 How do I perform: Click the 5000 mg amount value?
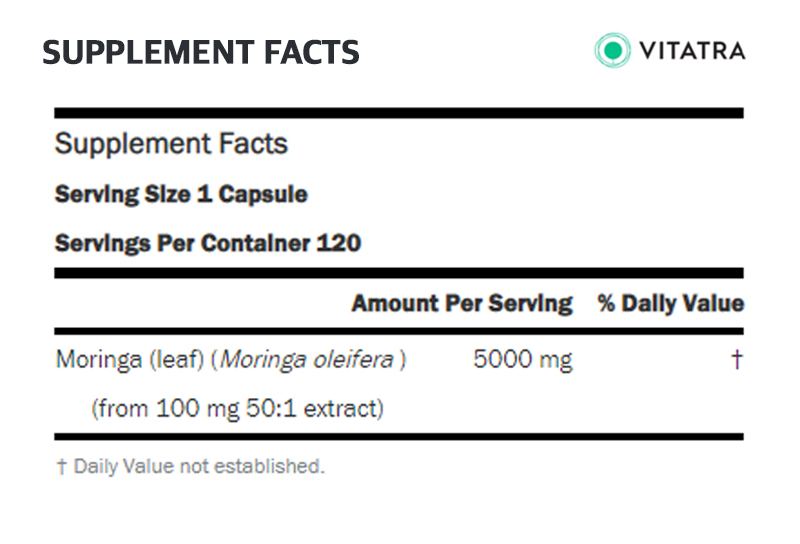(523, 359)
